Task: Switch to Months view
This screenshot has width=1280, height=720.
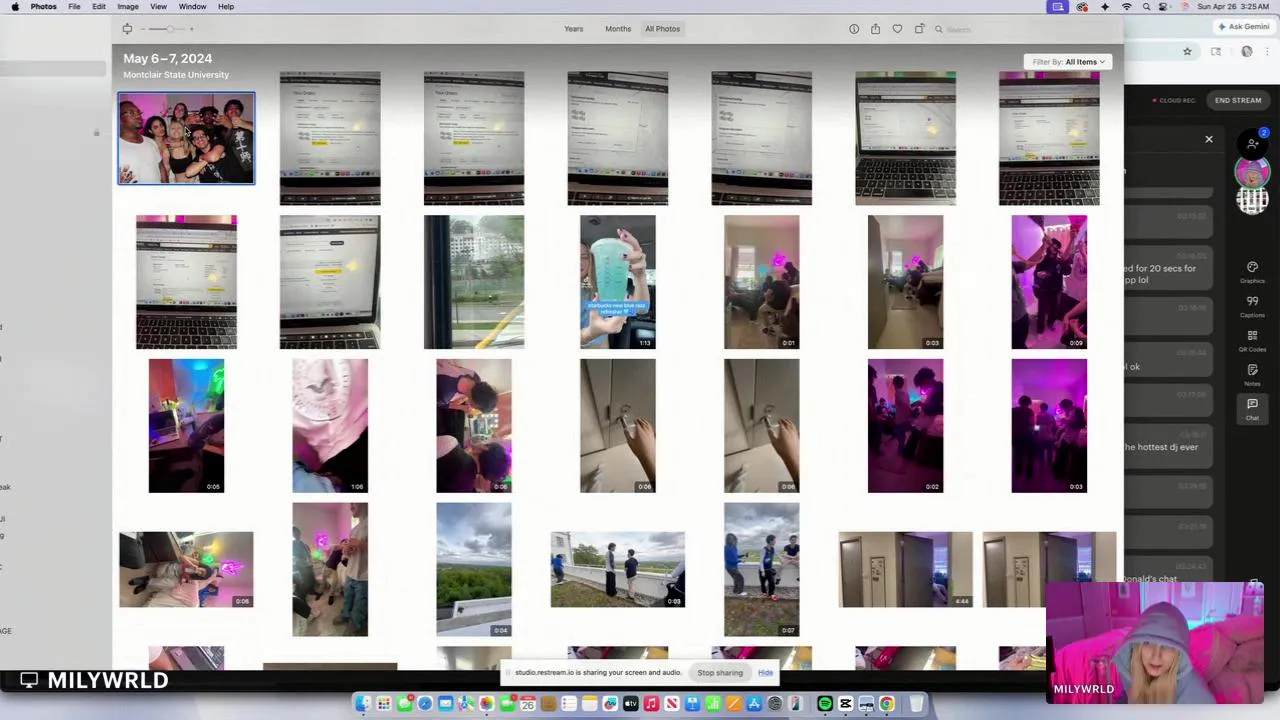Action: pos(618,29)
